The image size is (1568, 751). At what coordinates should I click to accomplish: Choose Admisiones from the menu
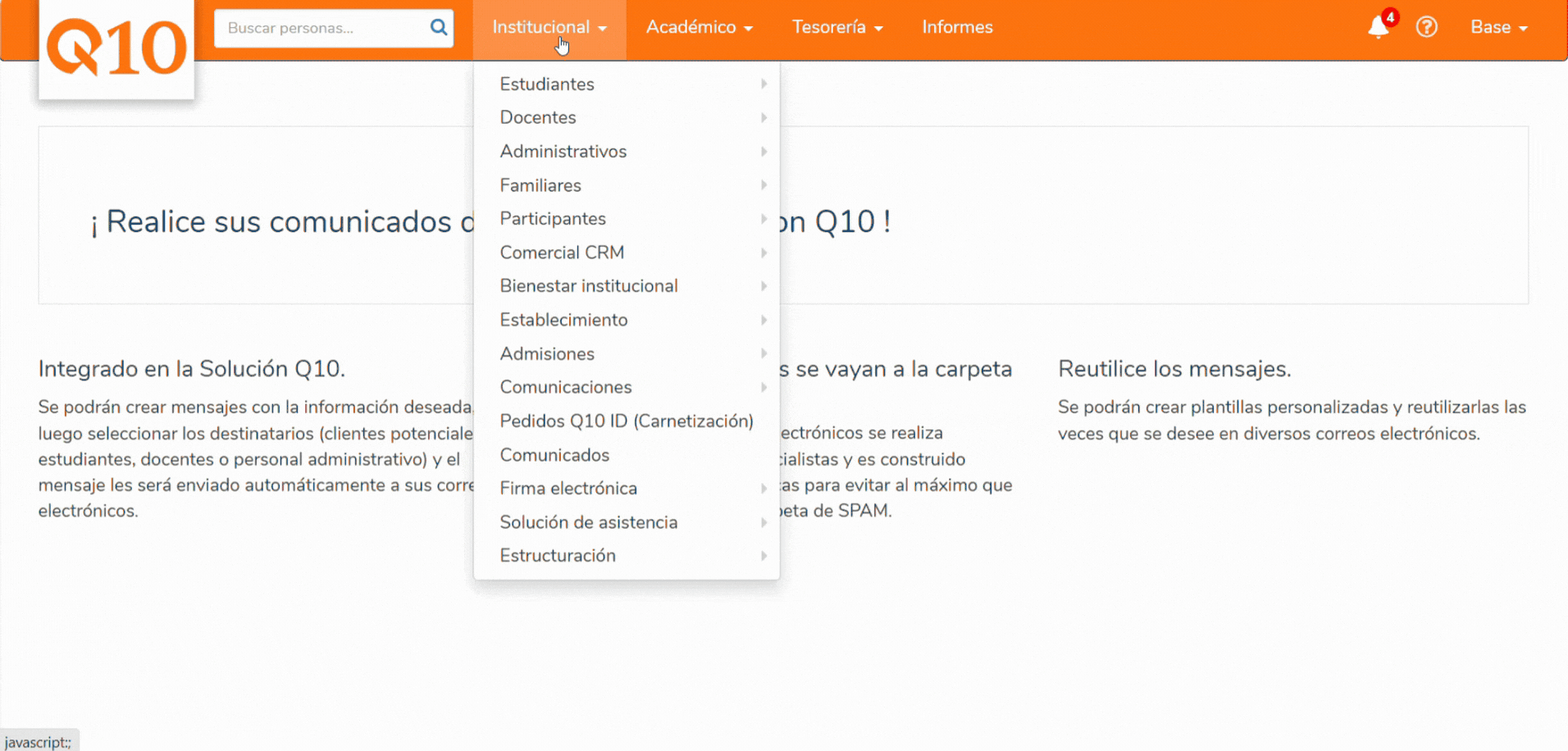click(627, 354)
